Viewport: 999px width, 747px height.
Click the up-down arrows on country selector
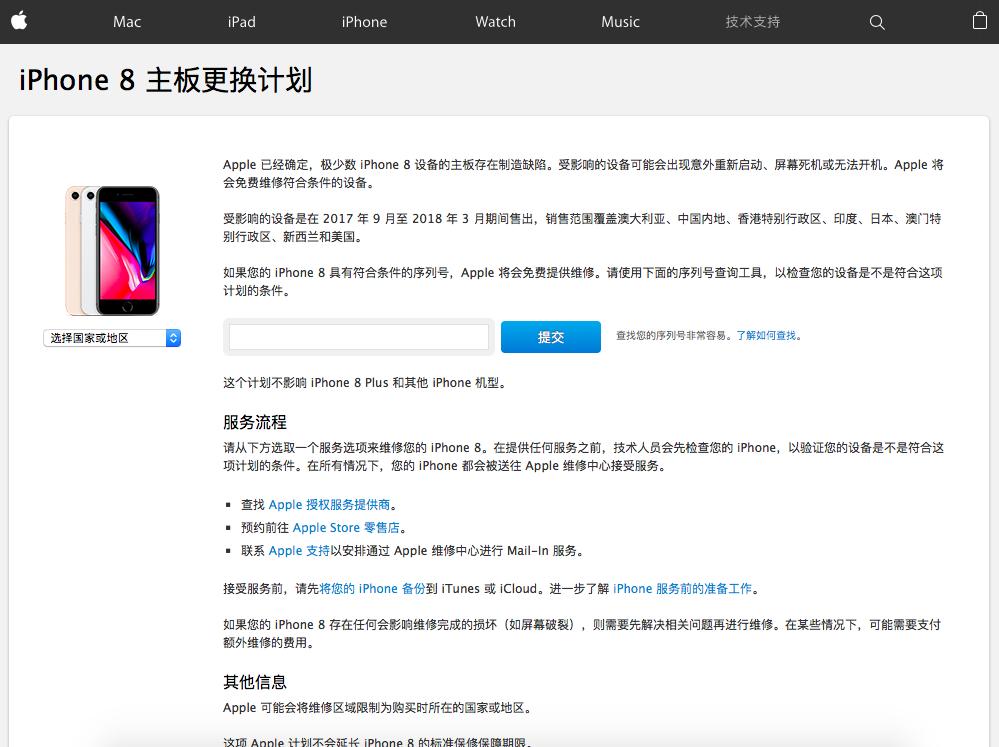point(173,337)
